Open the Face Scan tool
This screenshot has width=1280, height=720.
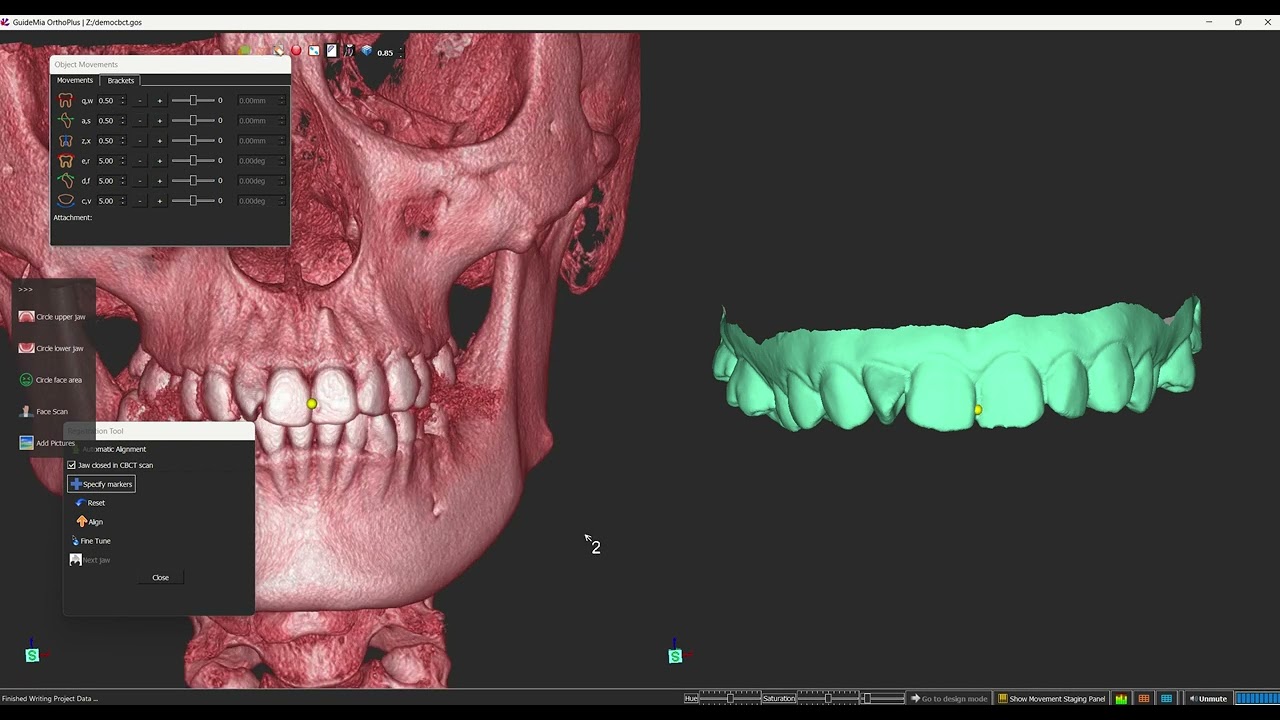pos(45,411)
